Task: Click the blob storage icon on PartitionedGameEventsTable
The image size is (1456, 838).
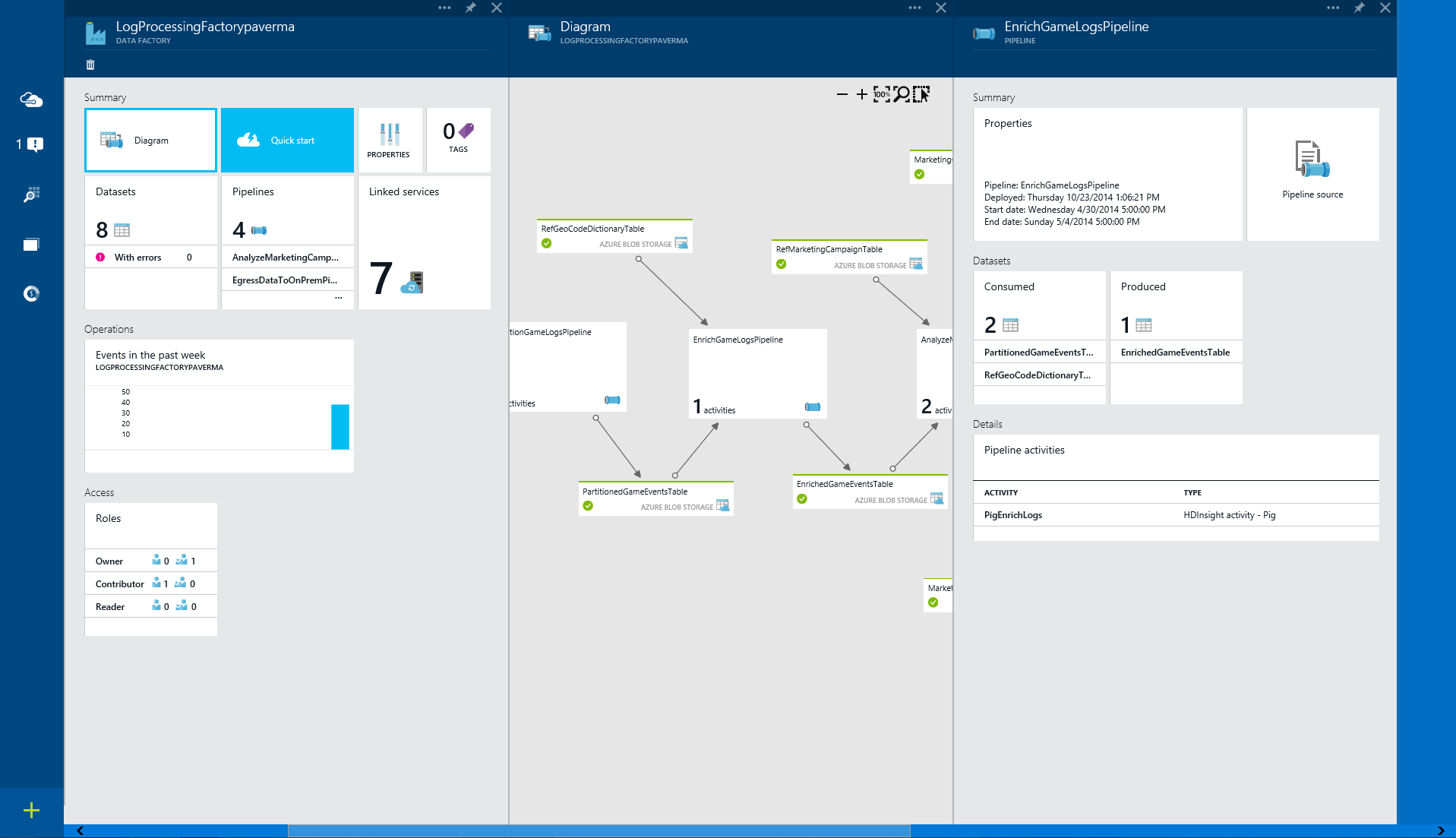Action: point(722,505)
